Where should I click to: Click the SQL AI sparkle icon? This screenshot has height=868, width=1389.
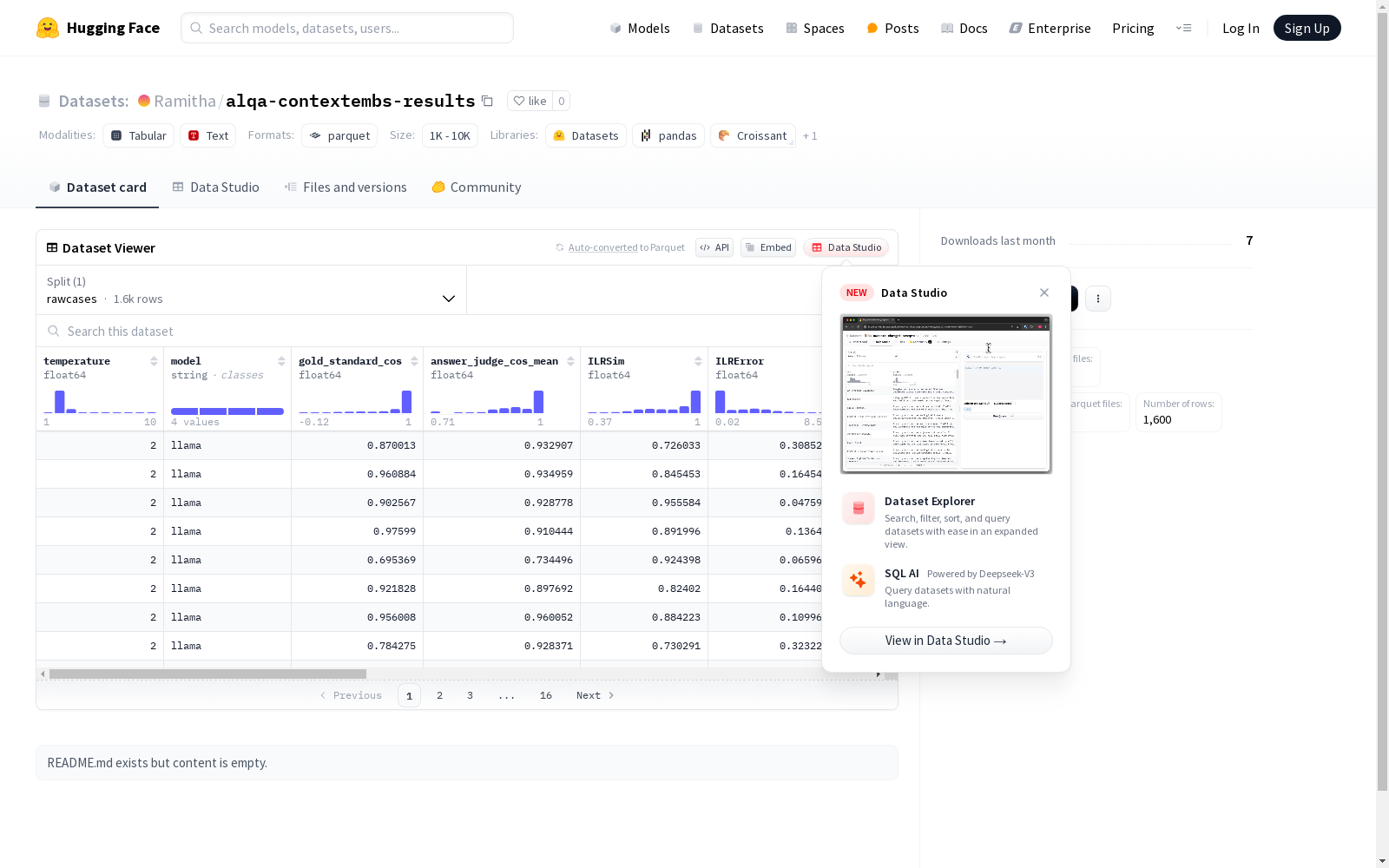coord(859,581)
